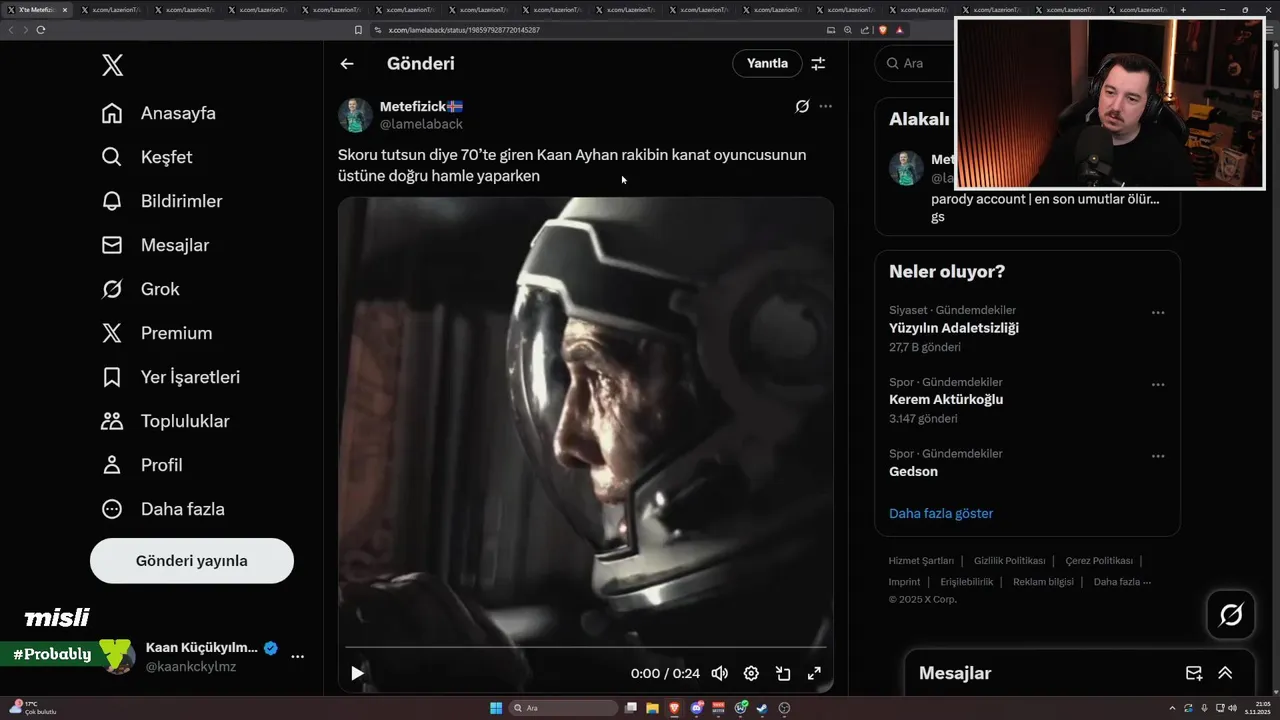Click the X logo in sidebar
This screenshot has width=1280, height=720.
[x=112, y=66]
